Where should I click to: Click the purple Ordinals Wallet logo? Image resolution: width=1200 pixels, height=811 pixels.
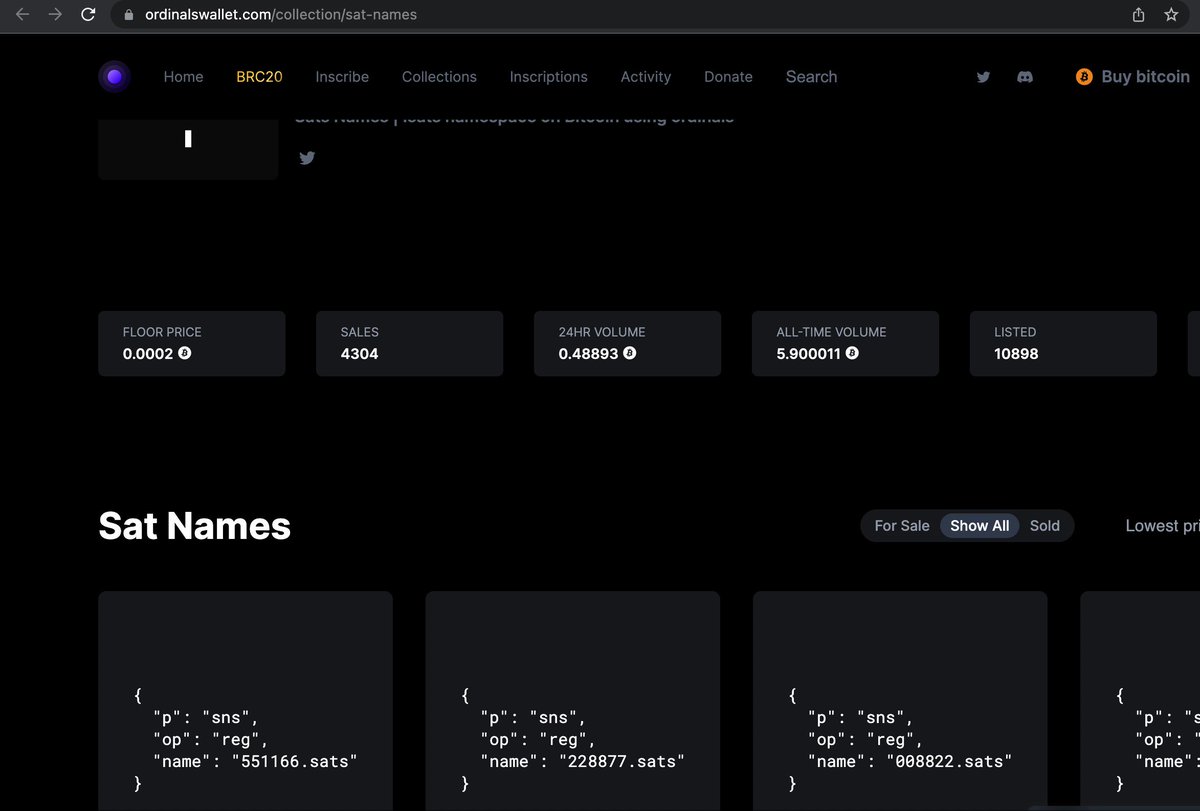[x=115, y=77]
